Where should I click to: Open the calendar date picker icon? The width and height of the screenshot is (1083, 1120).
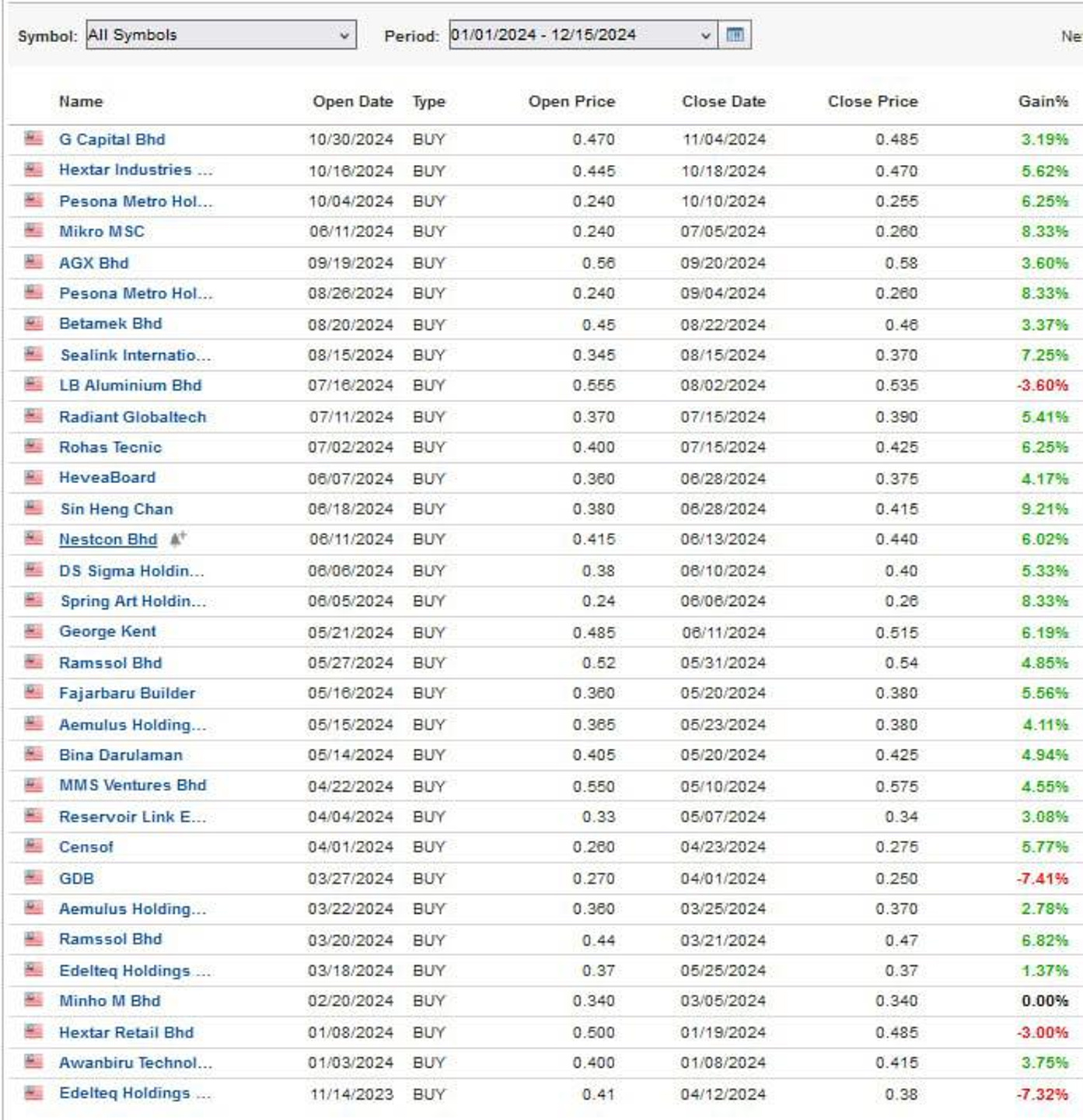735,35
